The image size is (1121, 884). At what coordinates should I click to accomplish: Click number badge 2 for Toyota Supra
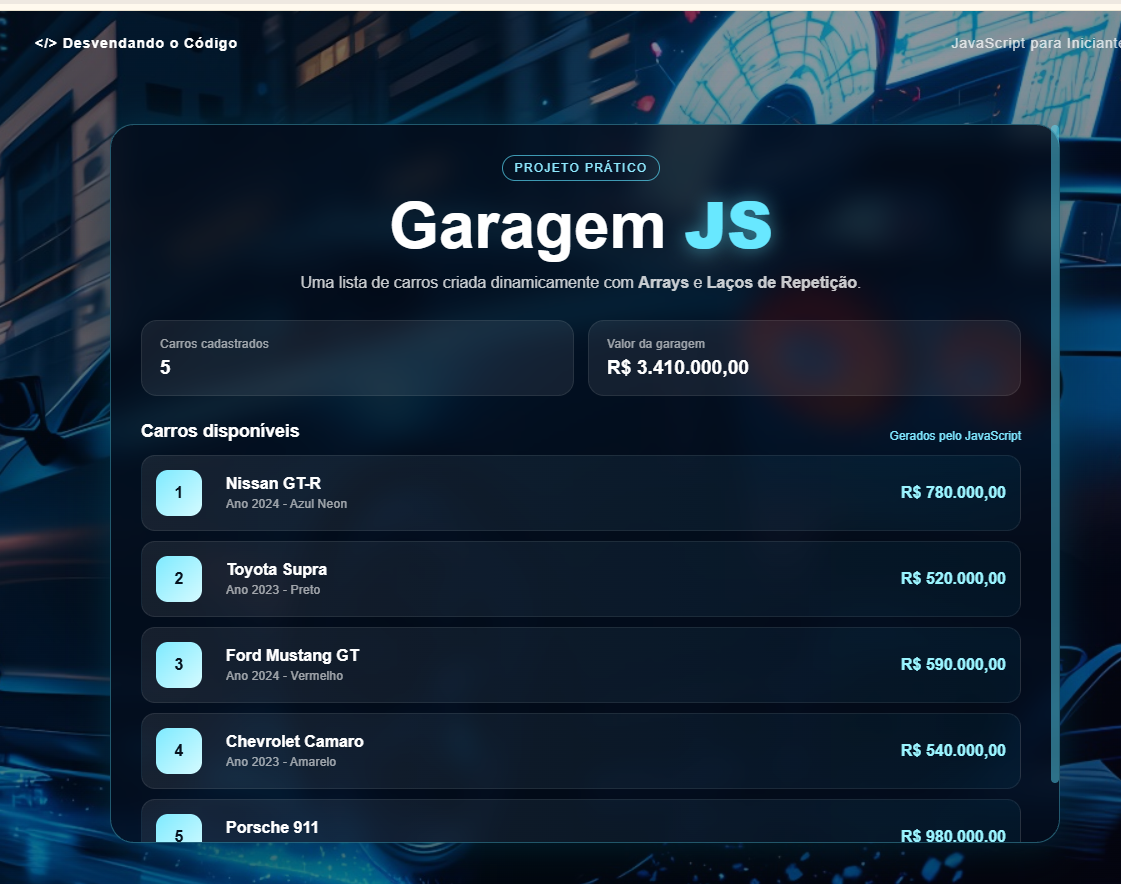click(179, 579)
